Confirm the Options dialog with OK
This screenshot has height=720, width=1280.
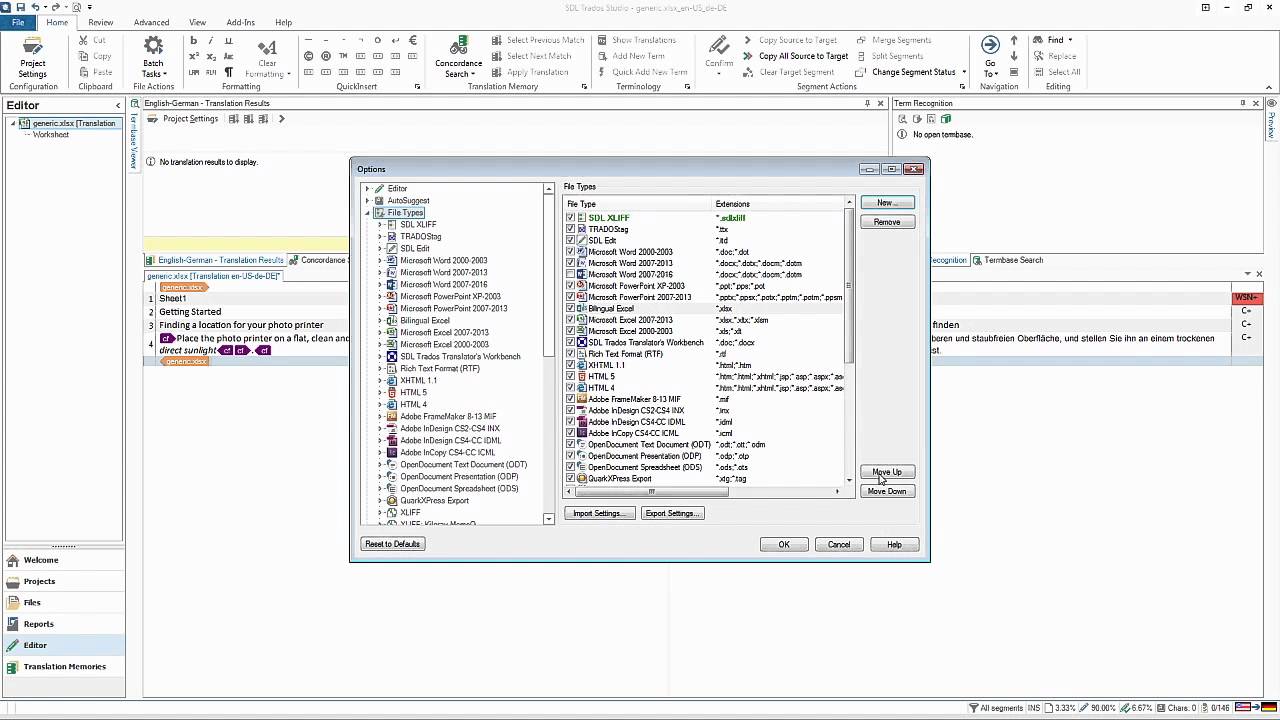[x=784, y=545]
